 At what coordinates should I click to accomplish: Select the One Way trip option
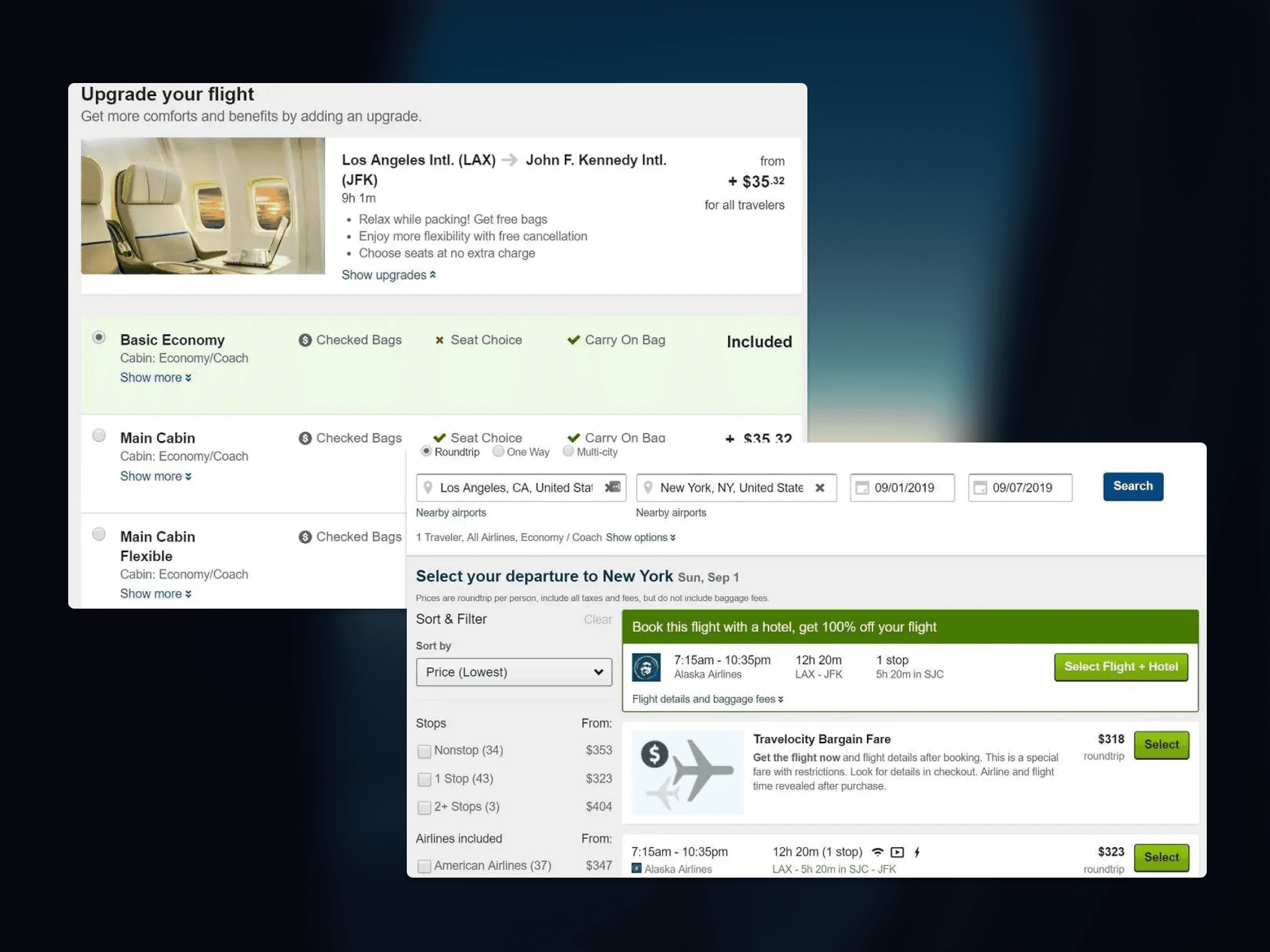[x=498, y=452]
